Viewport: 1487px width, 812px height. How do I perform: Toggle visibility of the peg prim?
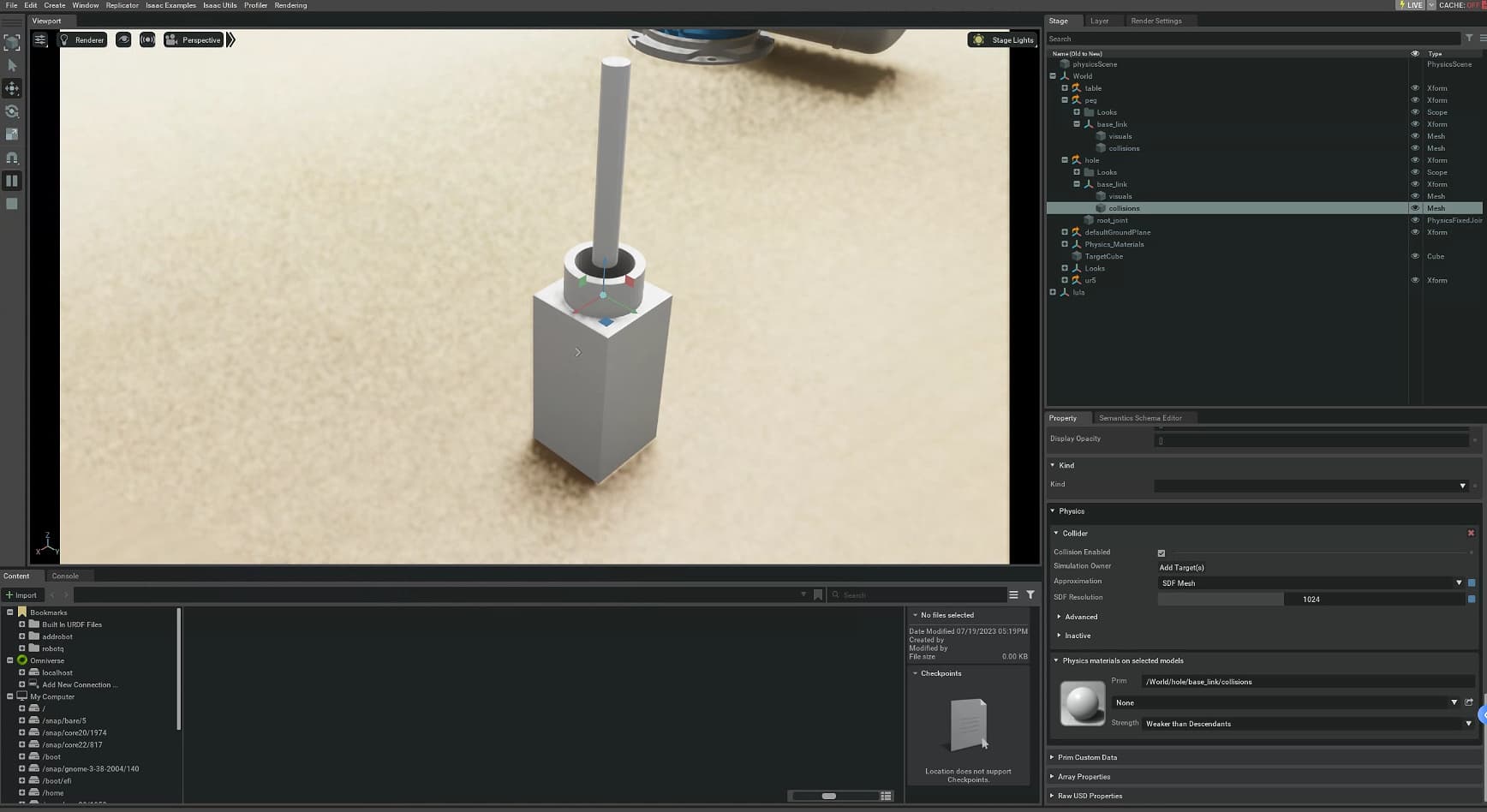click(1415, 100)
